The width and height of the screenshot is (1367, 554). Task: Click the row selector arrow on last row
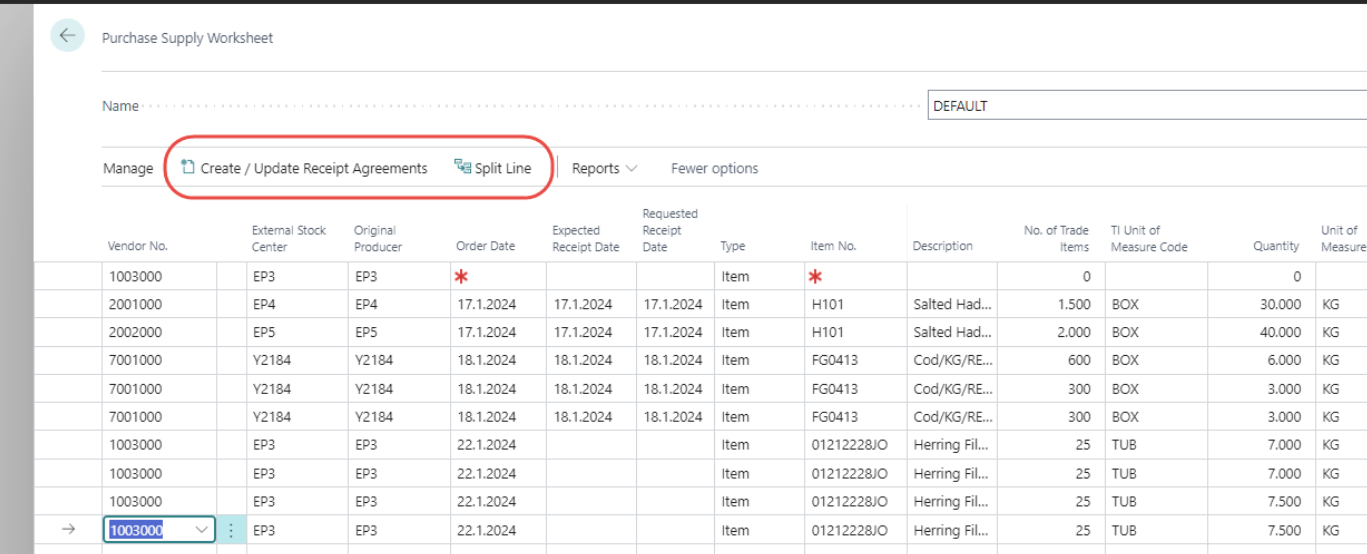point(68,530)
